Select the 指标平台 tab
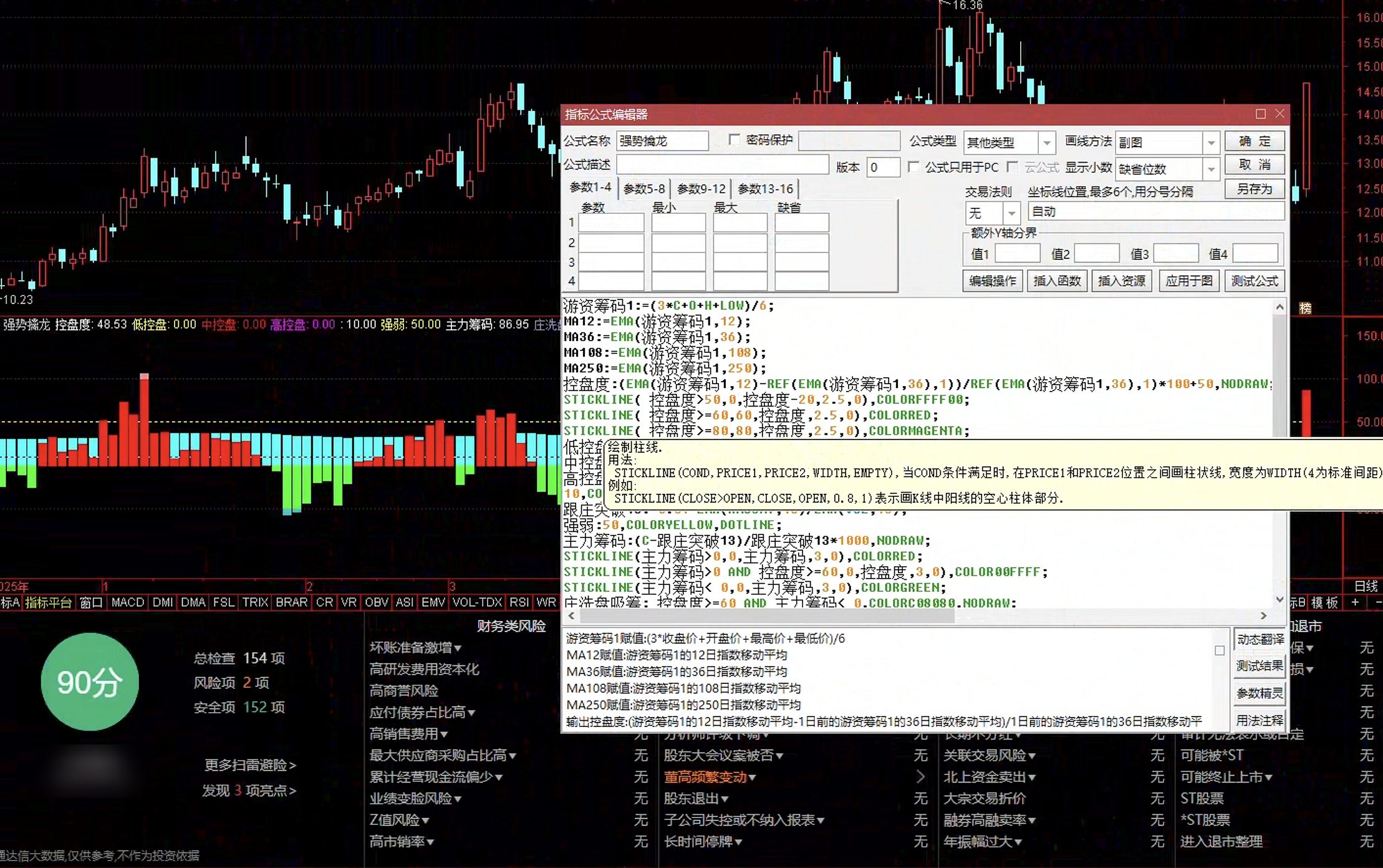This screenshot has height=868, width=1383. tap(49, 602)
